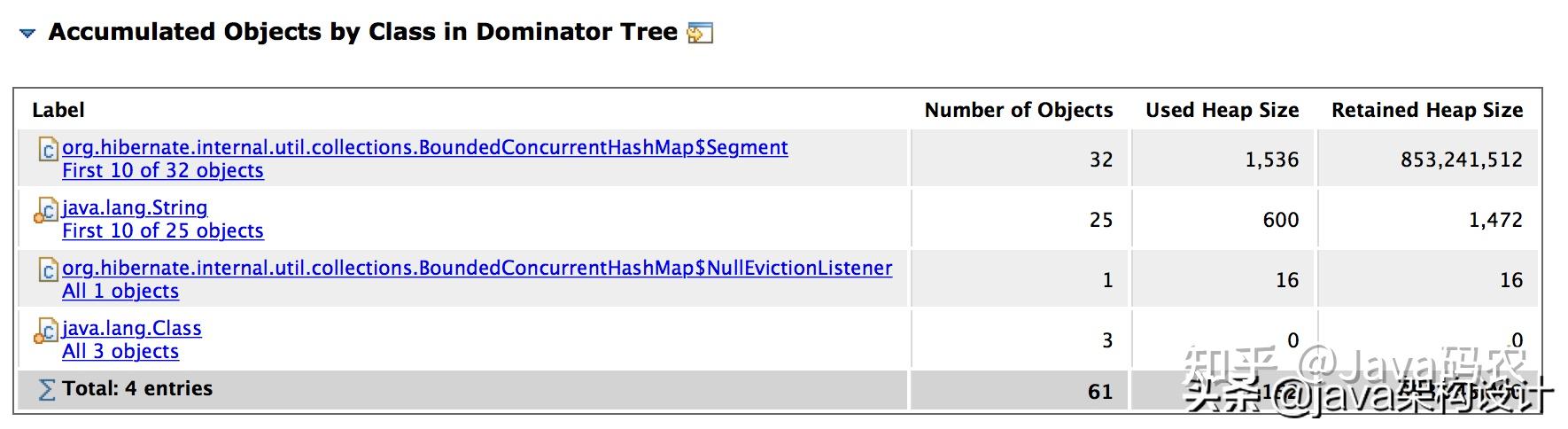1568x429 pixels.
Task: Show First 10 of 25 objects
Action: coord(163,230)
